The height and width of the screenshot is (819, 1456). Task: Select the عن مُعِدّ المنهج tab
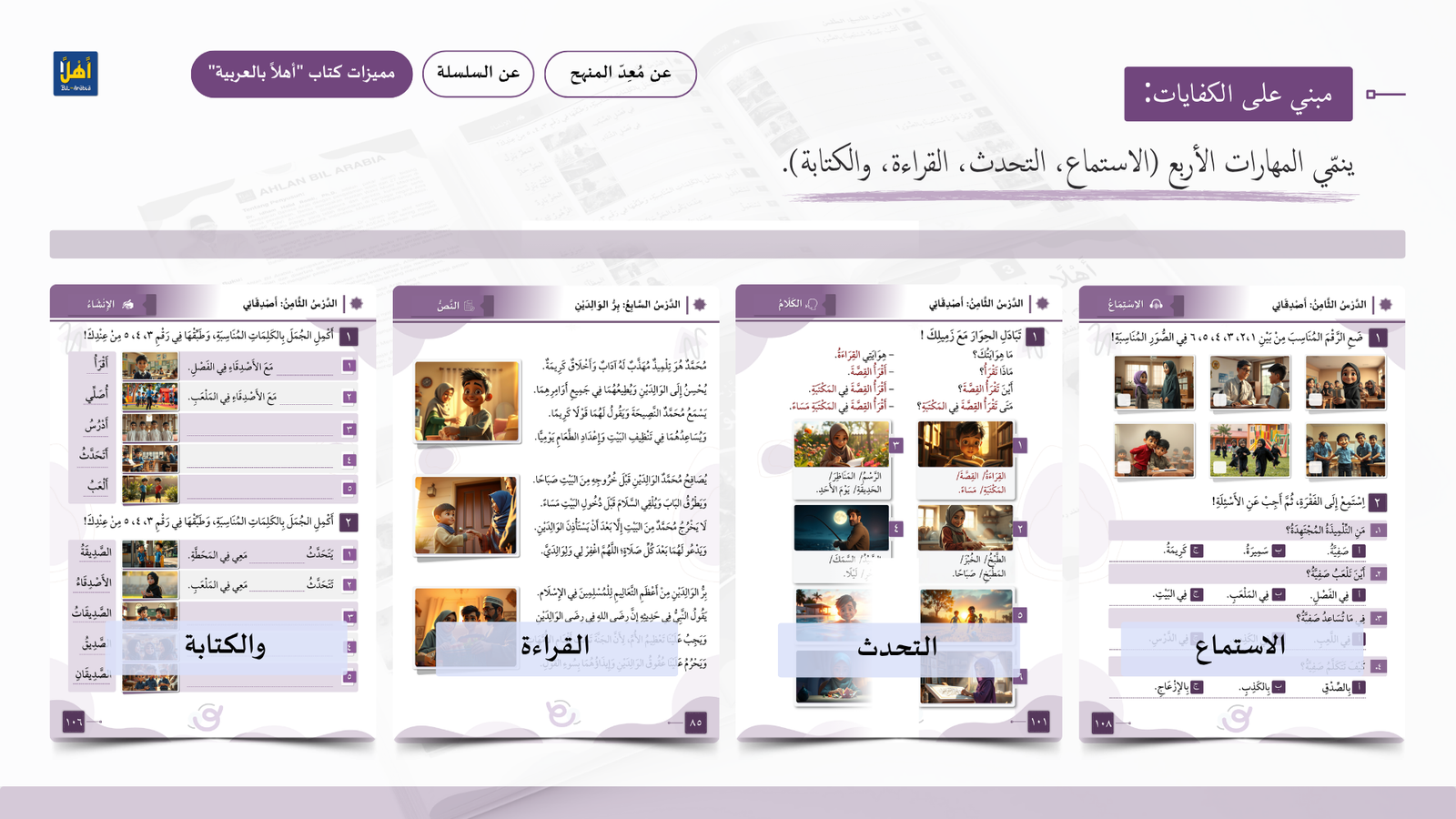[620, 74]
